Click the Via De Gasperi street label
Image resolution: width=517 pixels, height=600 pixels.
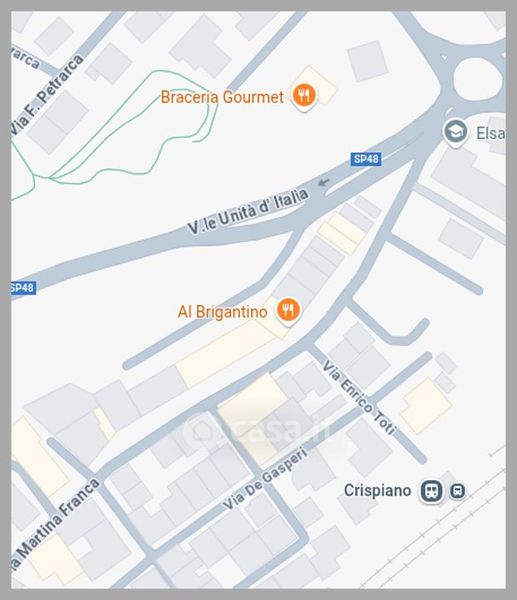coord(265,479)
